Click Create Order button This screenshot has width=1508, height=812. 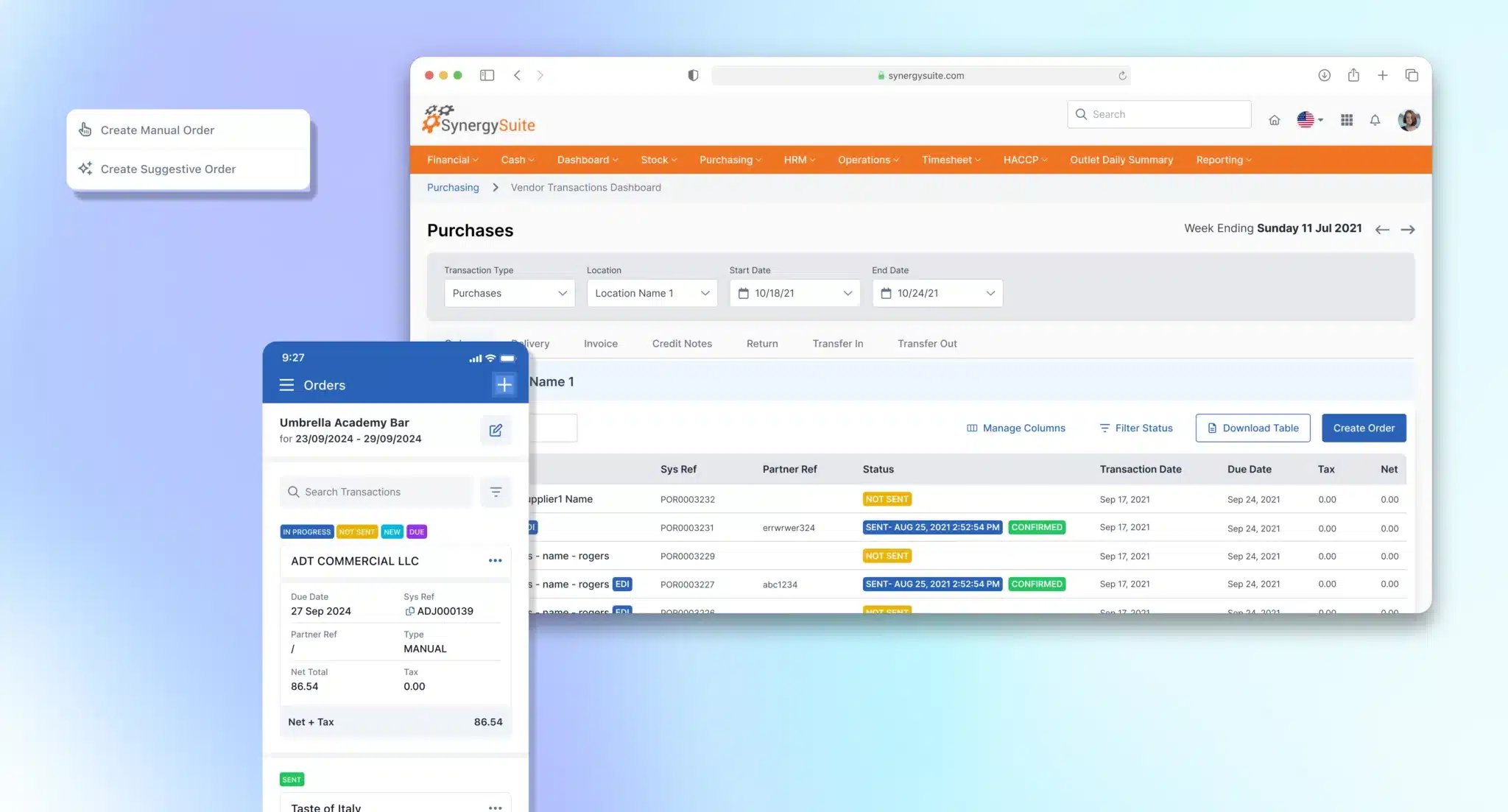point(1364,428)
